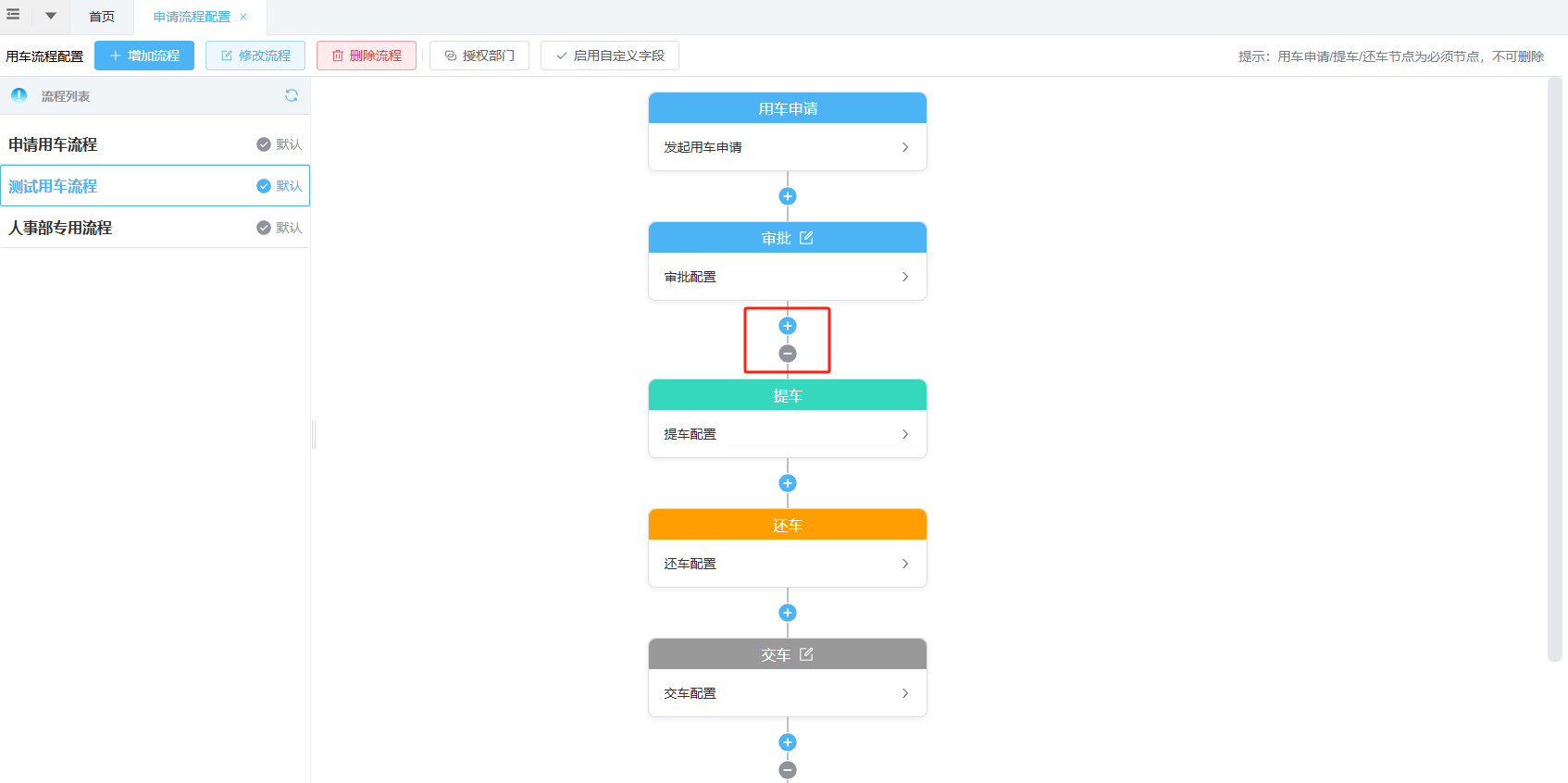Click the refresh icon in 流程列表 header

point(292,95)
